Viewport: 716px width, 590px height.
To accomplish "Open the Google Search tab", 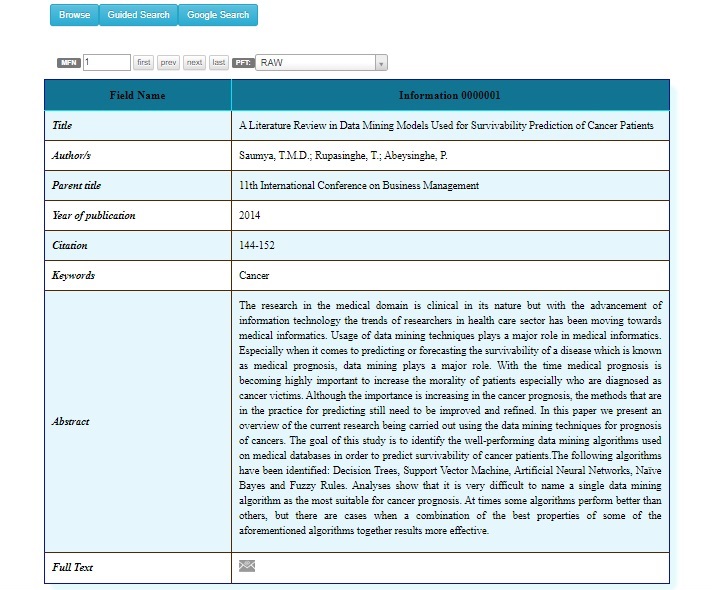I will click(218, 15).
